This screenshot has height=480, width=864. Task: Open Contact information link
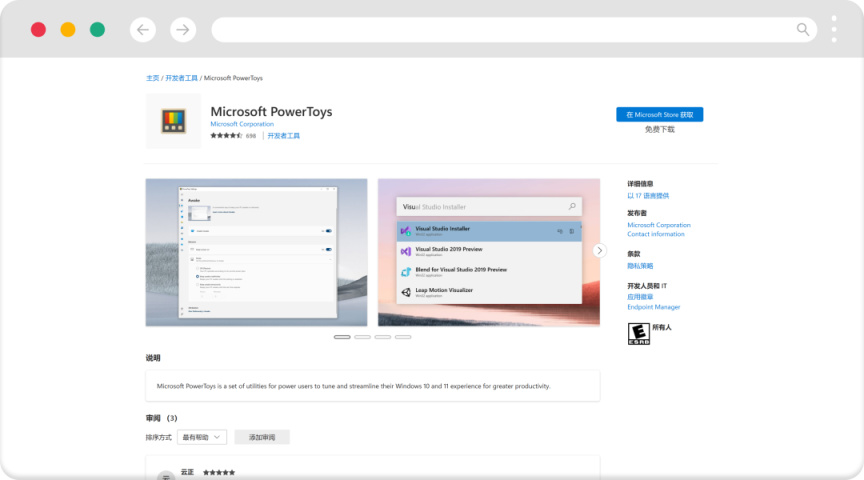[656, 234]
